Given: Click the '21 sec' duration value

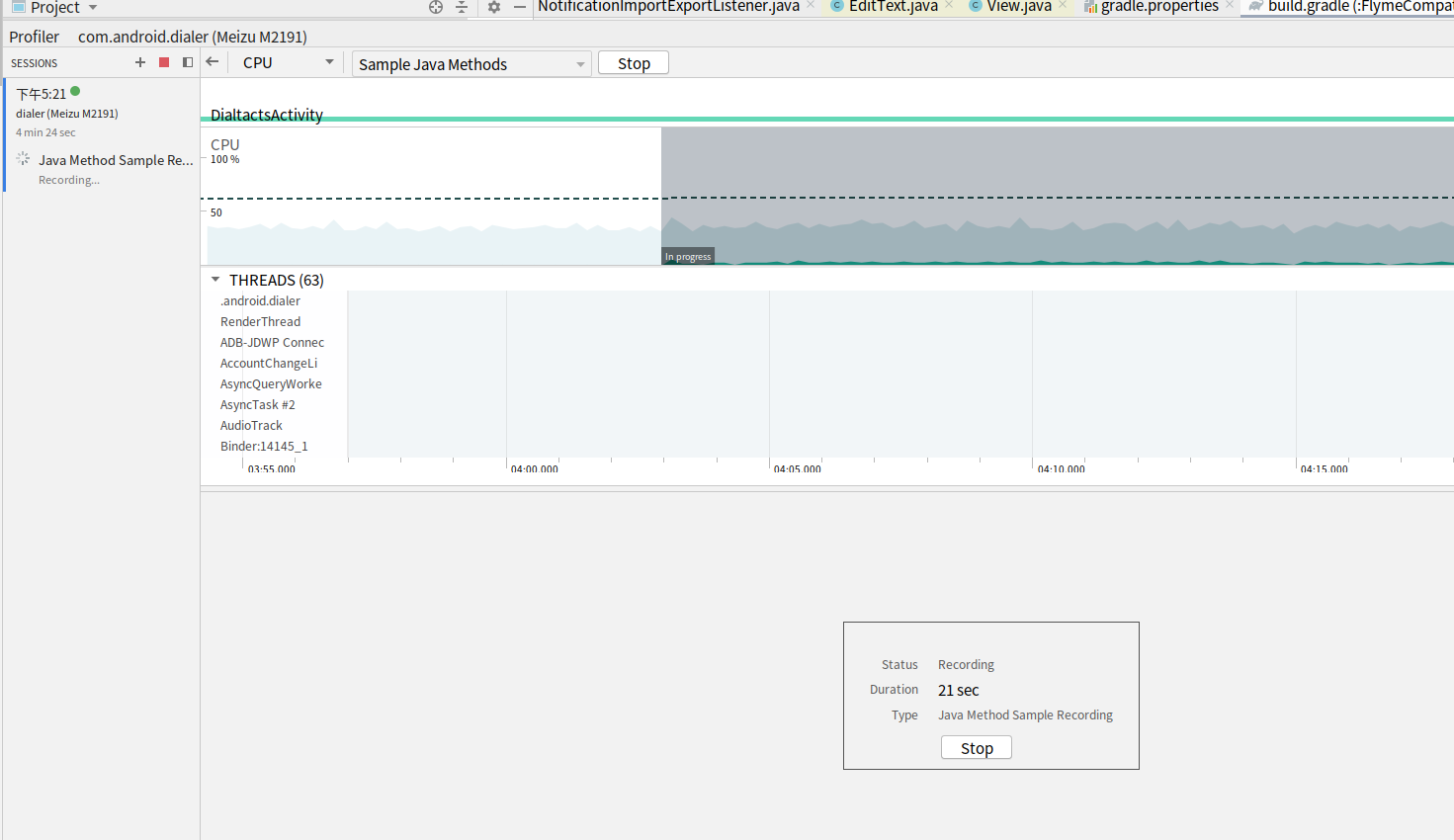Looking at the screenshot, I should click(959, 690).
